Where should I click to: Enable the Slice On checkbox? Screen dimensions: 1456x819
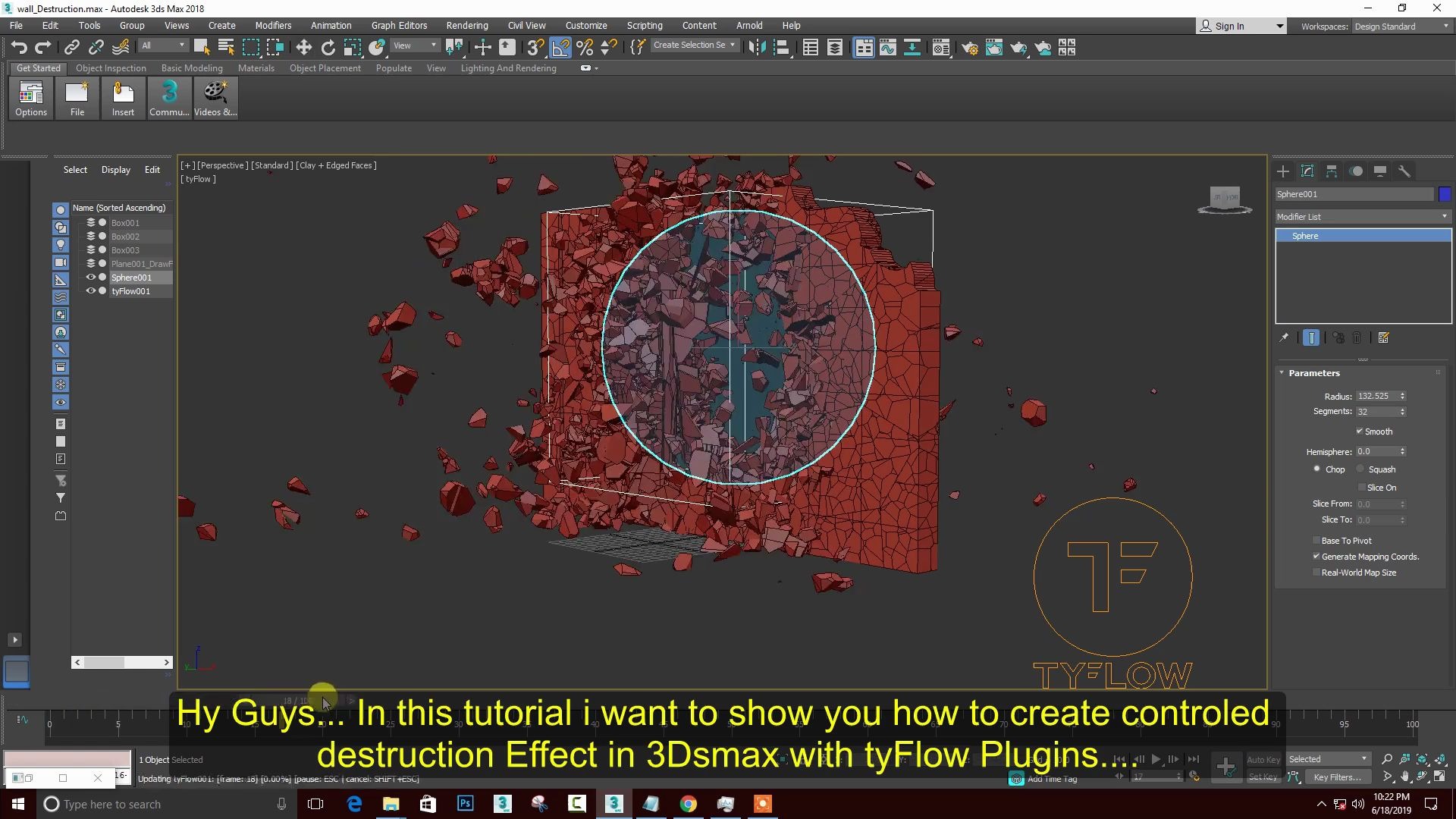[x=1362, y=488]
